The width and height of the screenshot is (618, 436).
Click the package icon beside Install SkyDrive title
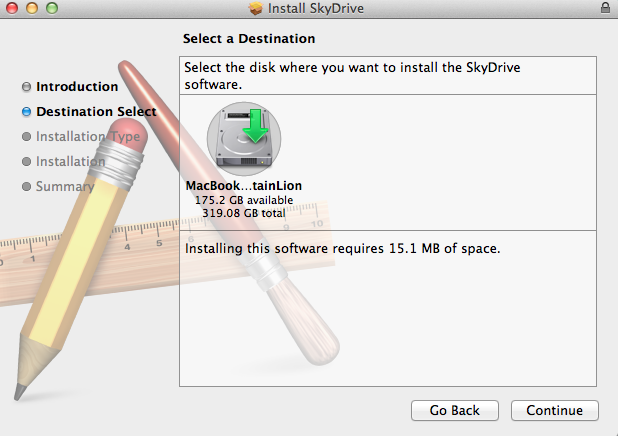[255, 9]
